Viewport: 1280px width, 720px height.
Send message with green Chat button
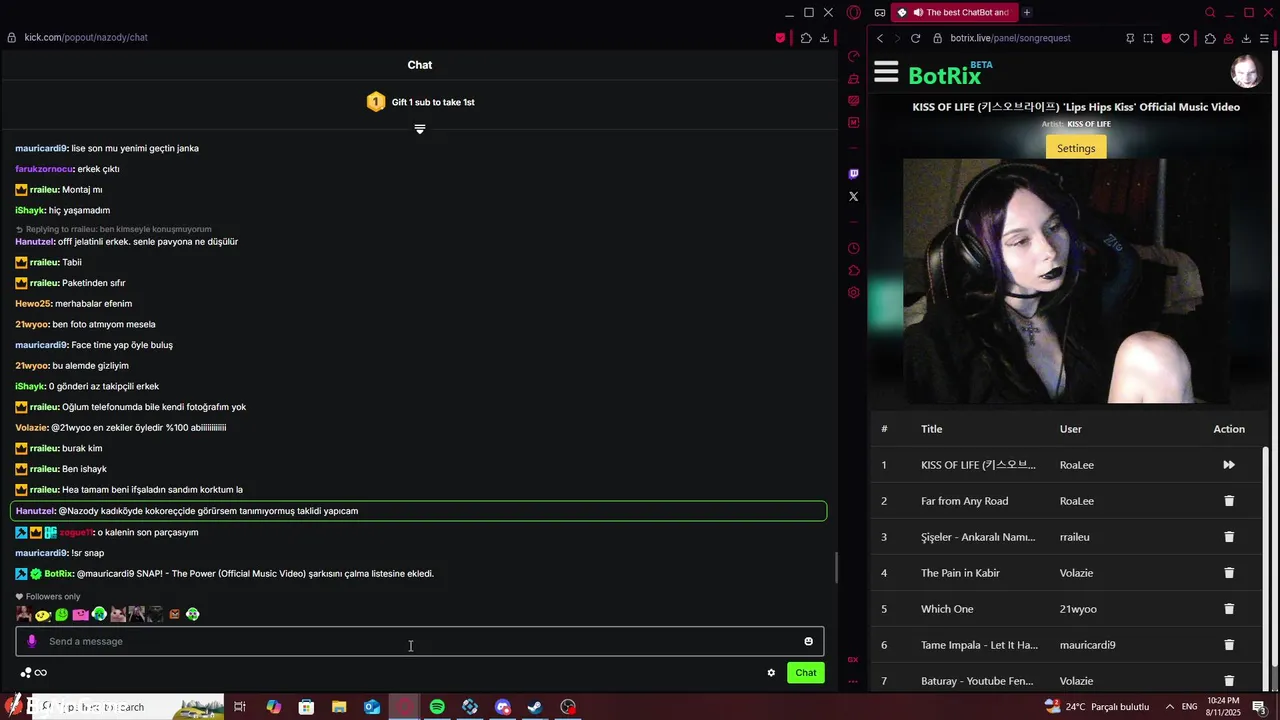(x=806, y=673)
